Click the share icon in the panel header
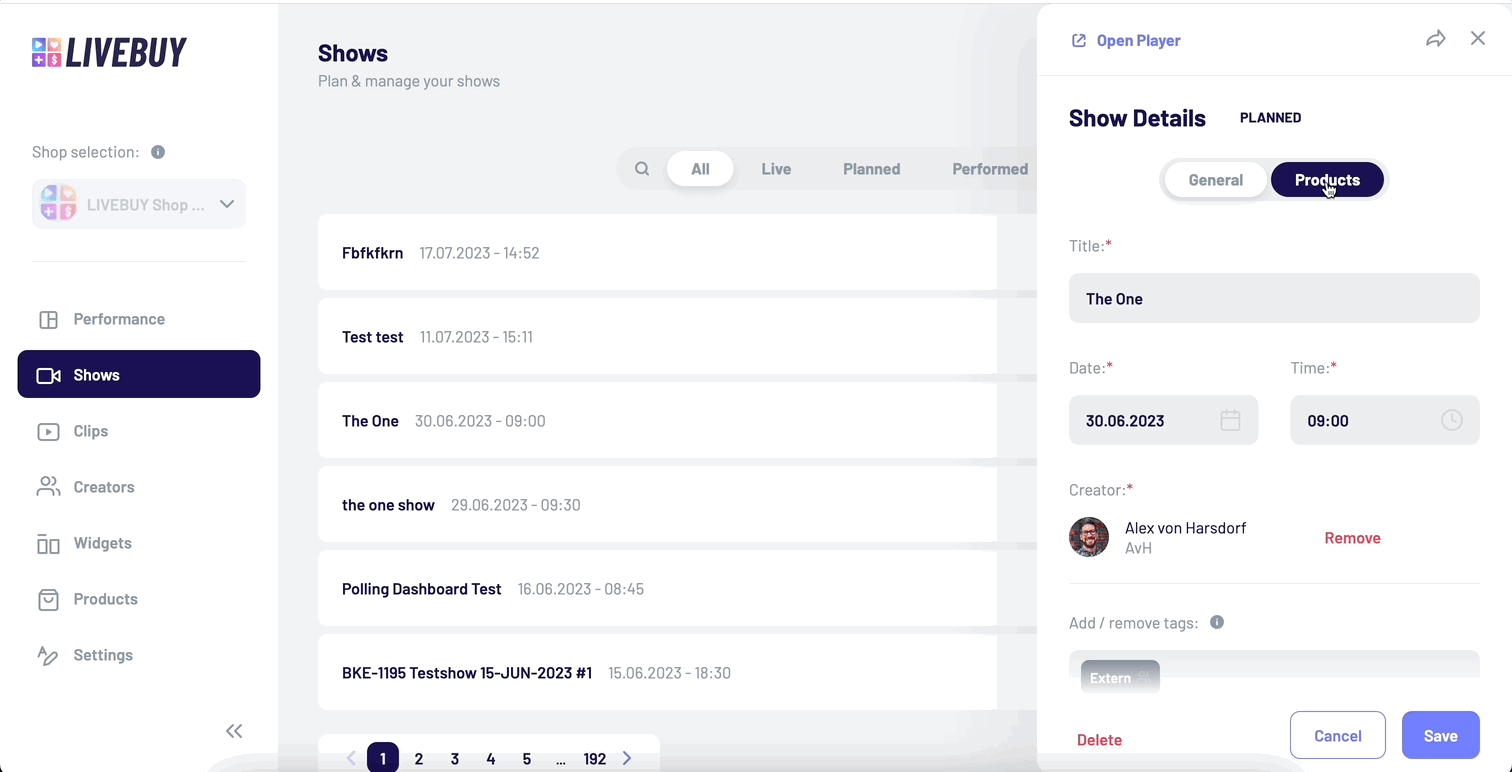 [1436, 37]
